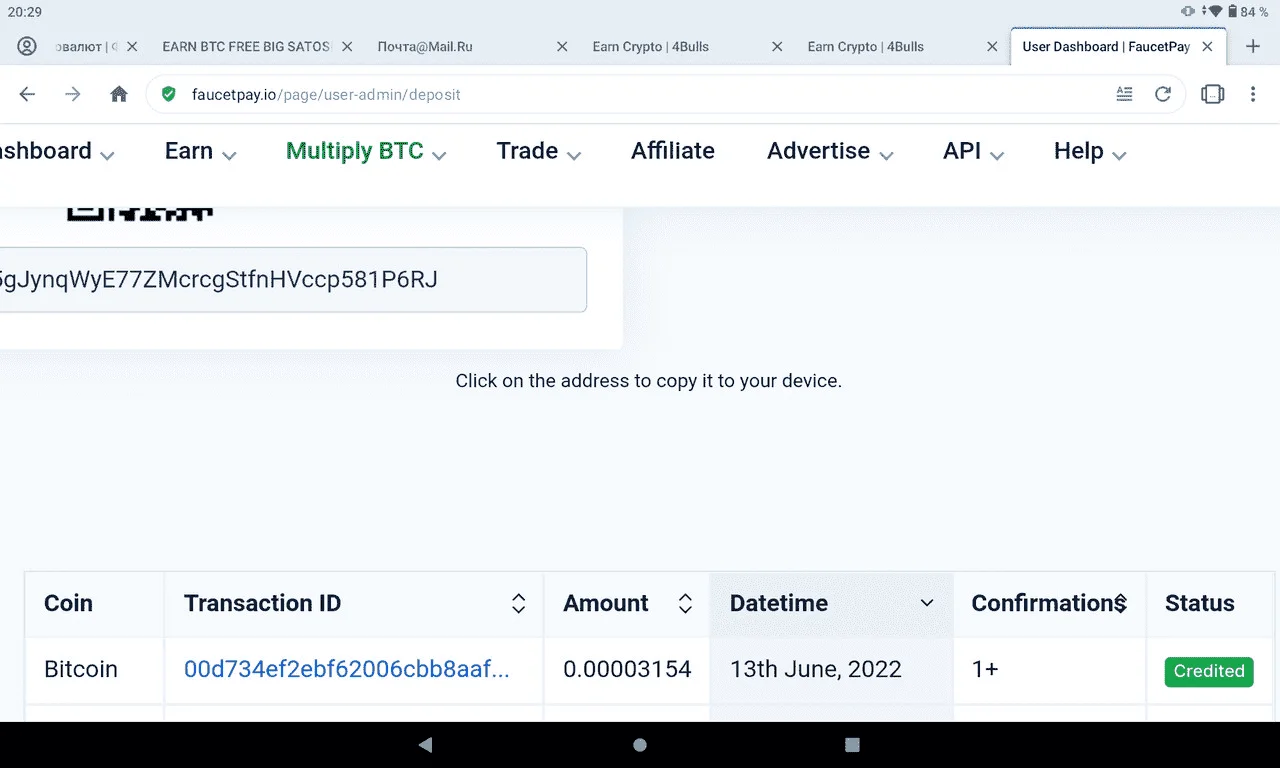This screenshot has height=768, width=1280.
Task: Switch to the EARN BTC FREE BIG SATOSHI tab
Action: pos(247,46)
